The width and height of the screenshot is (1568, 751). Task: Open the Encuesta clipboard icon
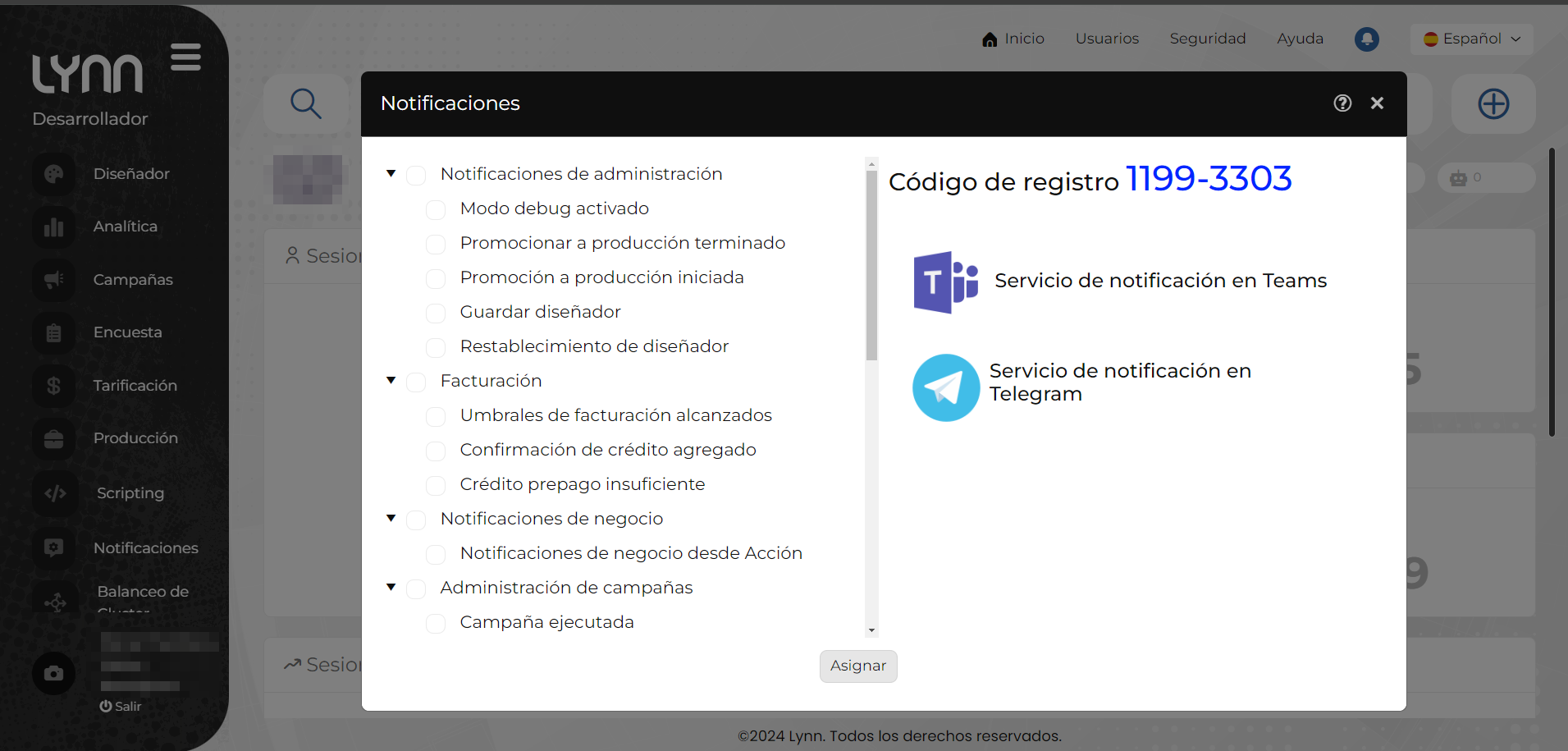coord(54,332)
